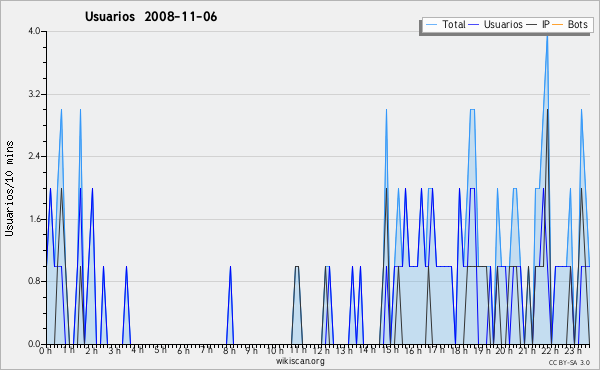Viewport: 600px width, 370px height.
Task: Click the '19 h' x-axis label
Action: pos(482,351)
